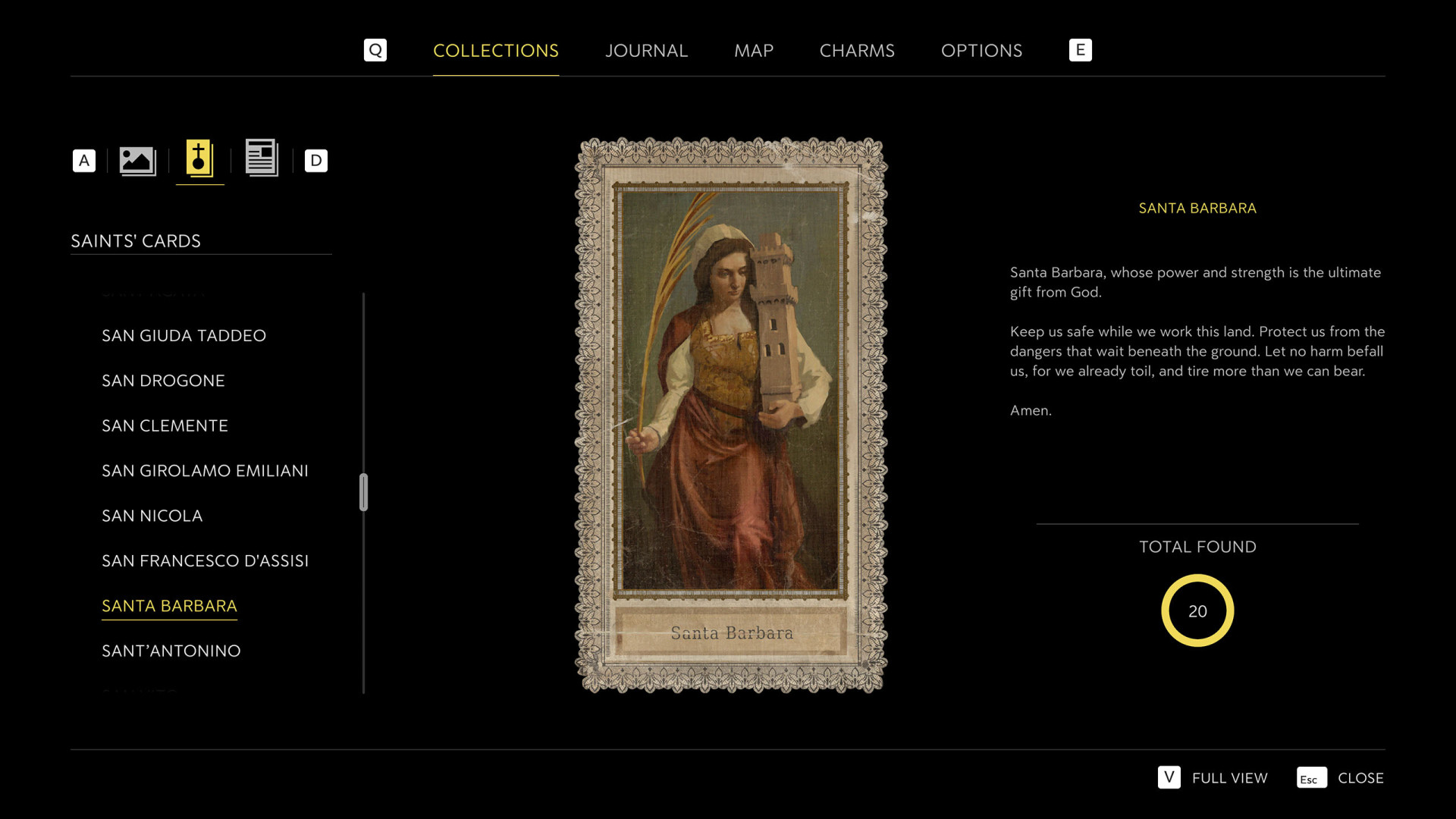Select San Girolamo Emiliani entry
Screen dimensions: 1456x819
[206, 471]
